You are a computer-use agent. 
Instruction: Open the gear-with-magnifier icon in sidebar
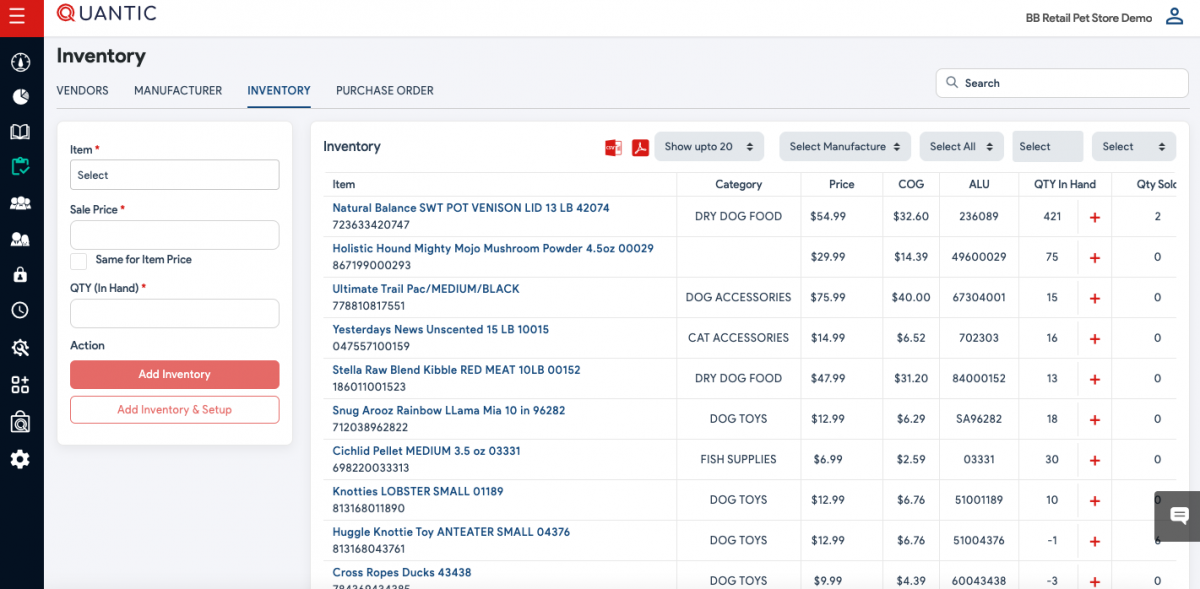pos(20,347)
